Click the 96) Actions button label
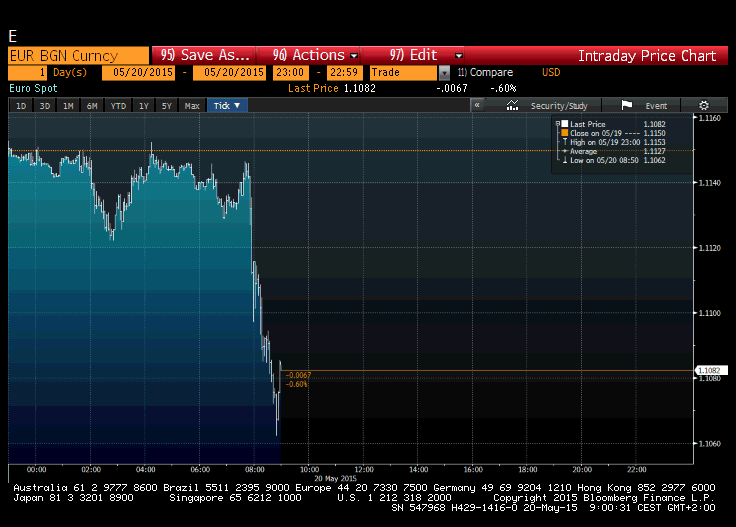 click(x=308, y=55)
